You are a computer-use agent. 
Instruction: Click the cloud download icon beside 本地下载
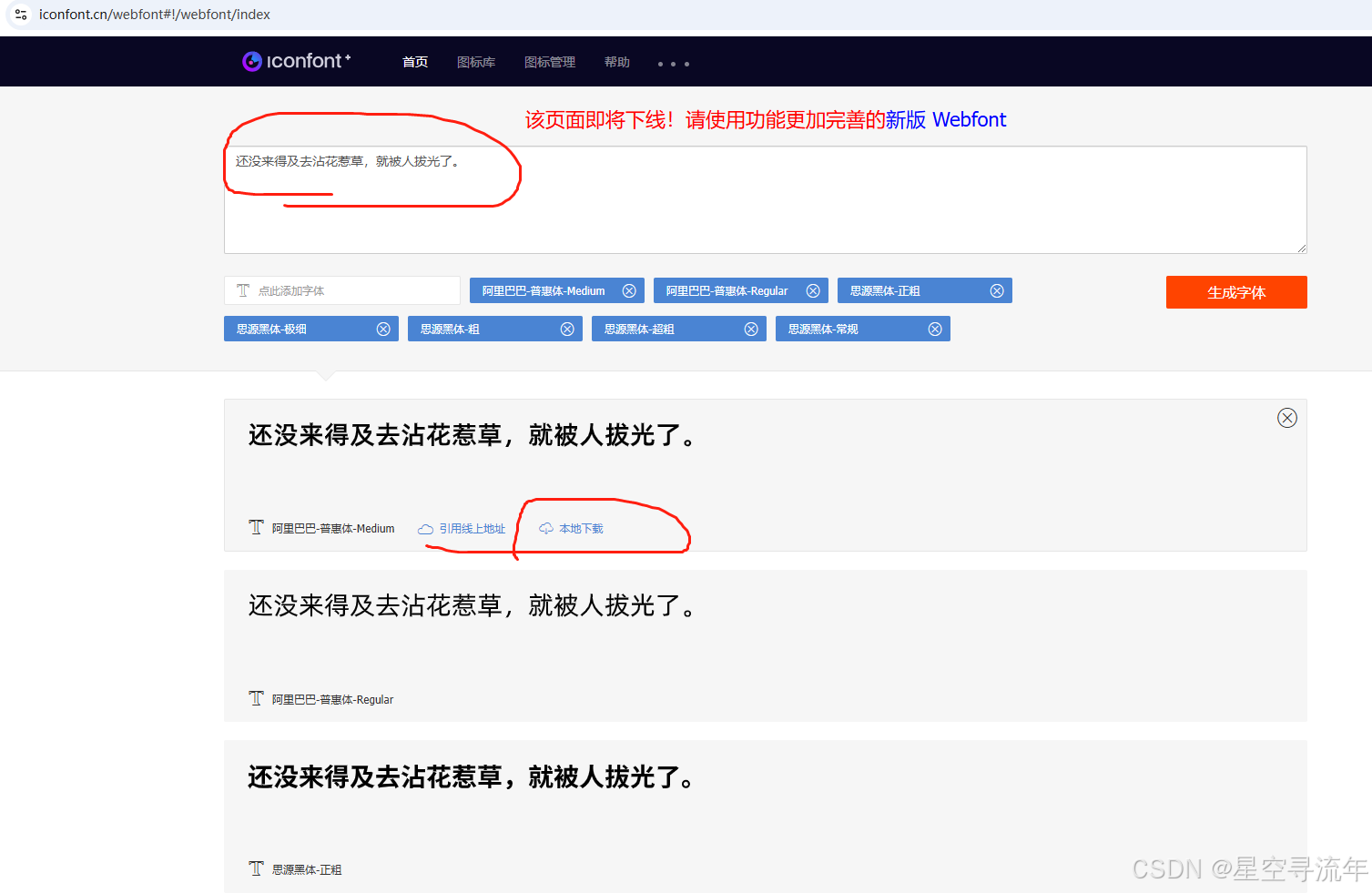[x=546, y=529]
